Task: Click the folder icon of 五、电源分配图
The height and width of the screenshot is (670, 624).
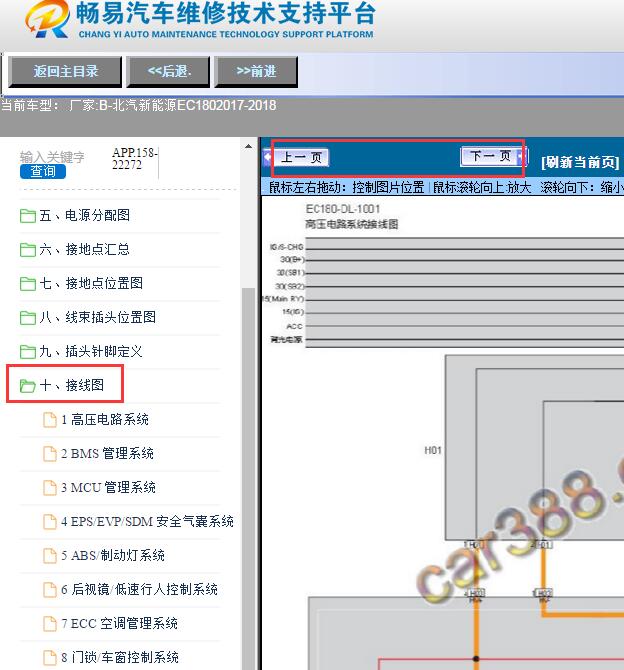Action: pos(28,215)
